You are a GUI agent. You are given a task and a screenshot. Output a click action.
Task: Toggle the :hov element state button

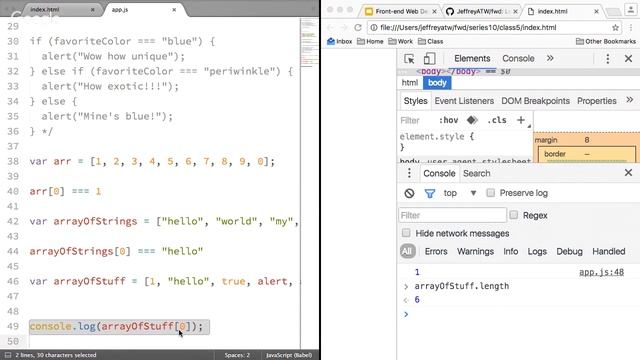tap(448, 120)
